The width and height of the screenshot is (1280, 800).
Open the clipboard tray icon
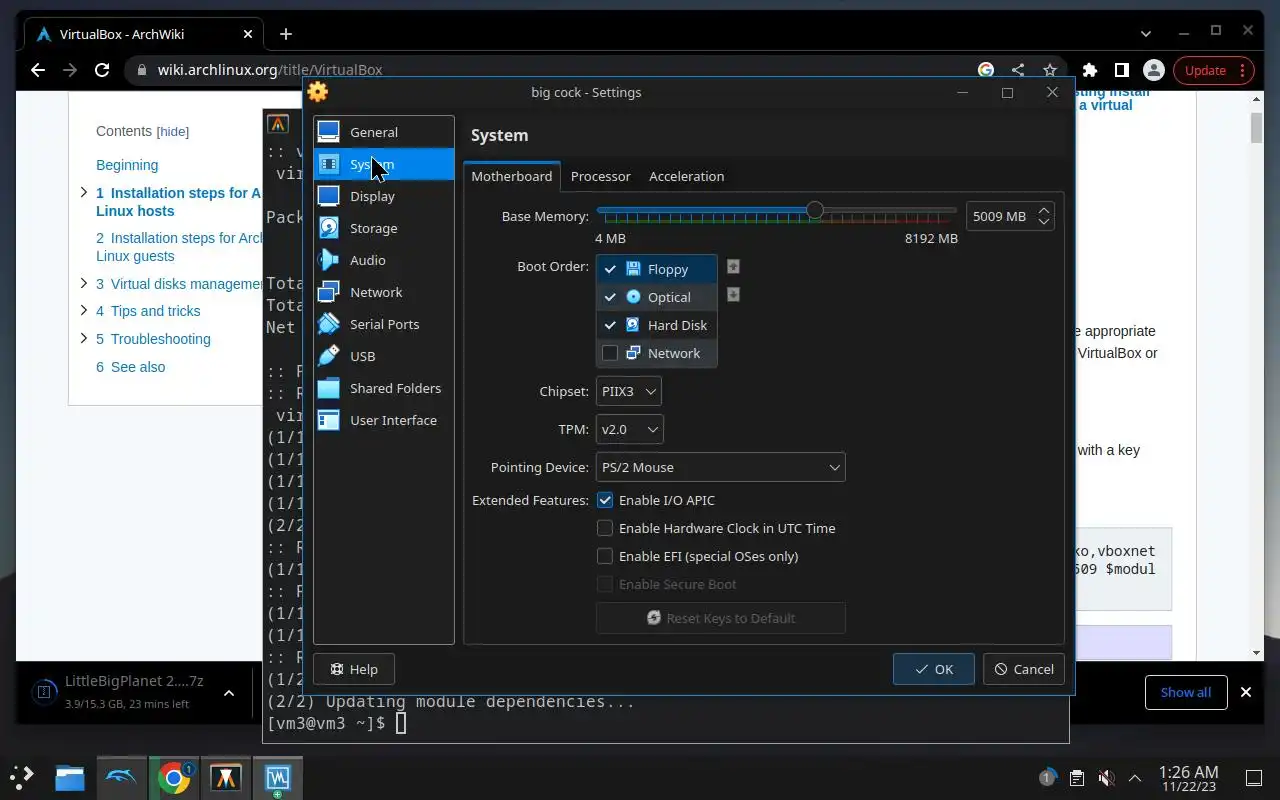(x=1076, y=777)
